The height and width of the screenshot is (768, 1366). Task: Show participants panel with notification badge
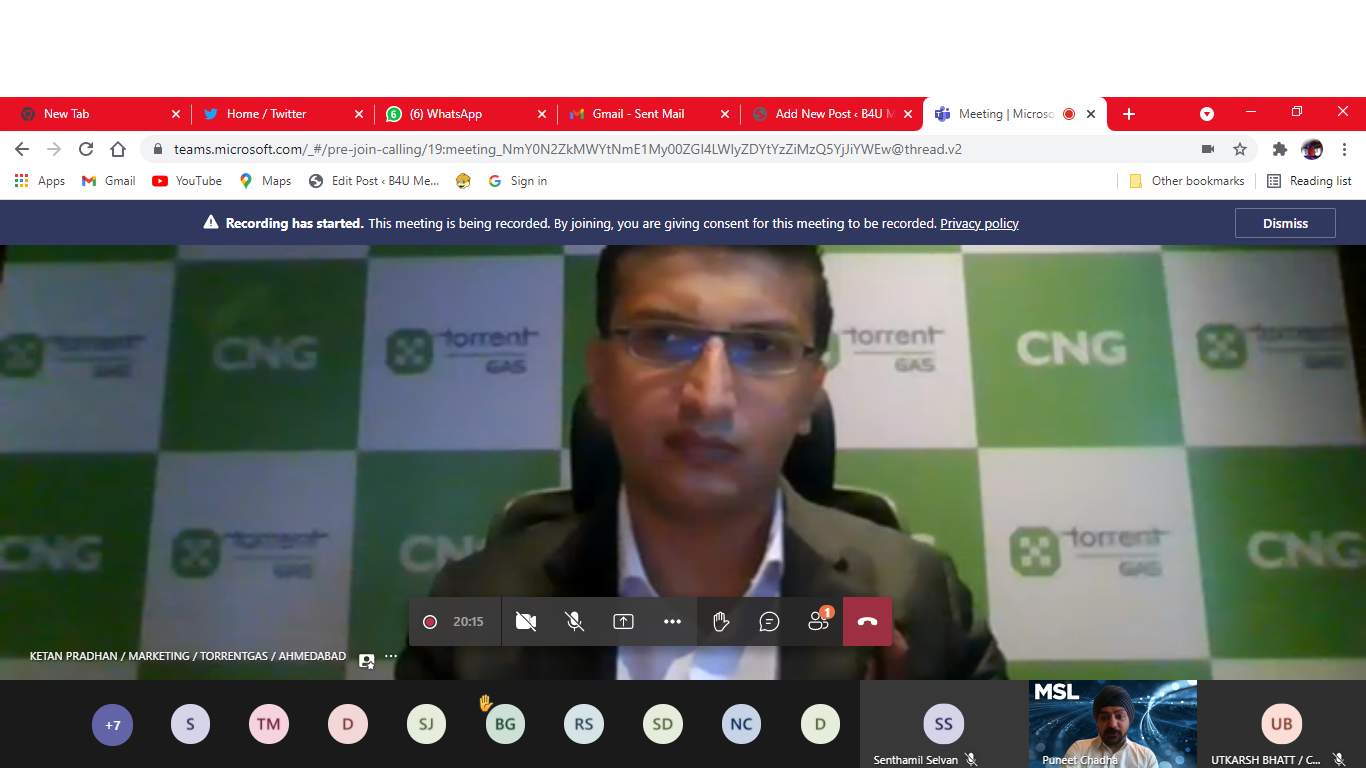click(x=819, y=621)
